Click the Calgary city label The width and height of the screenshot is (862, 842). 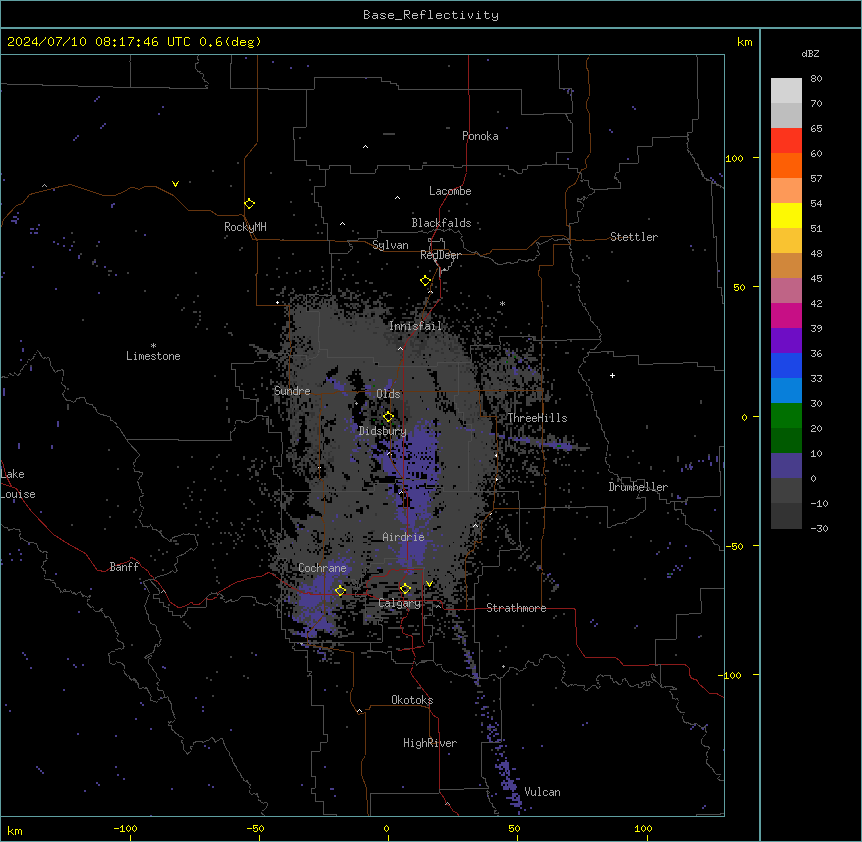click(400, 603)
